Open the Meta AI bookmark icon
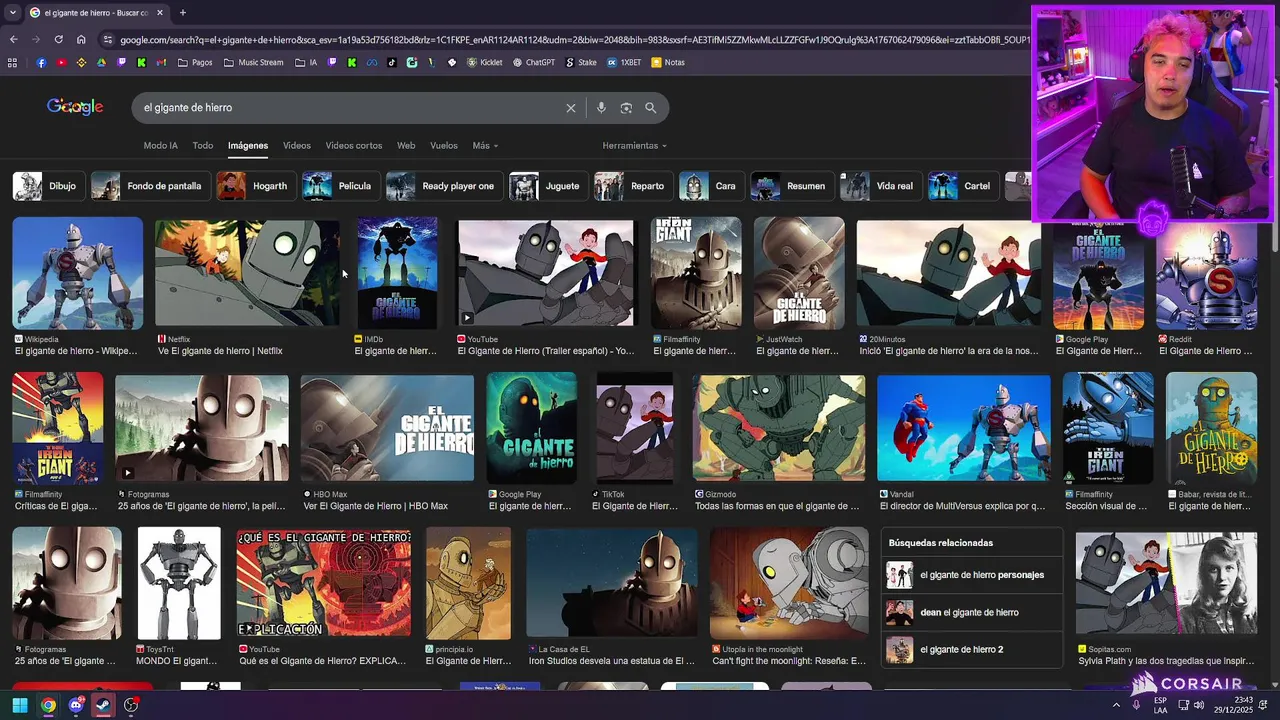The image size is (1280, 720). pos(371,62)
